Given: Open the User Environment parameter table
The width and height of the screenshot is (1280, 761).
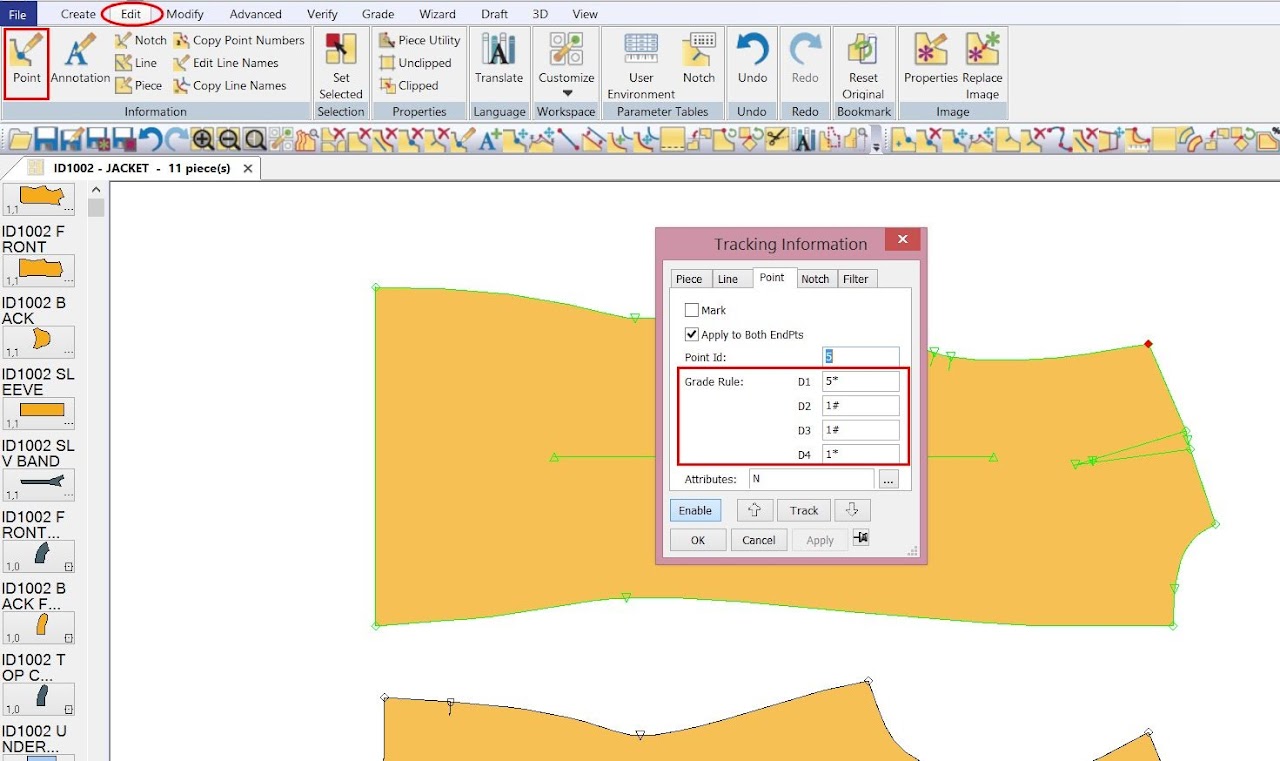Looking at the screenshot, I should click(x=641, y=65).
